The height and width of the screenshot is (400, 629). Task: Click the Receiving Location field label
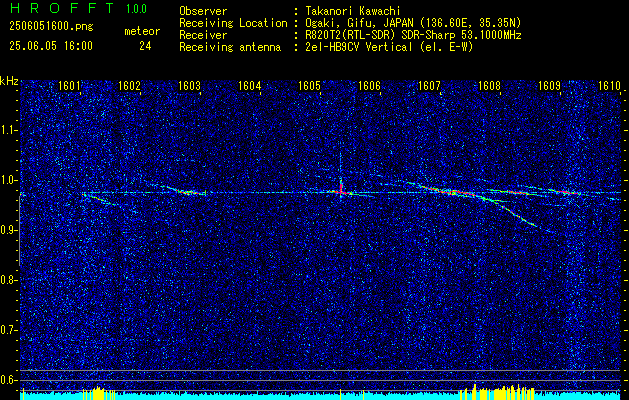[233, 23]
